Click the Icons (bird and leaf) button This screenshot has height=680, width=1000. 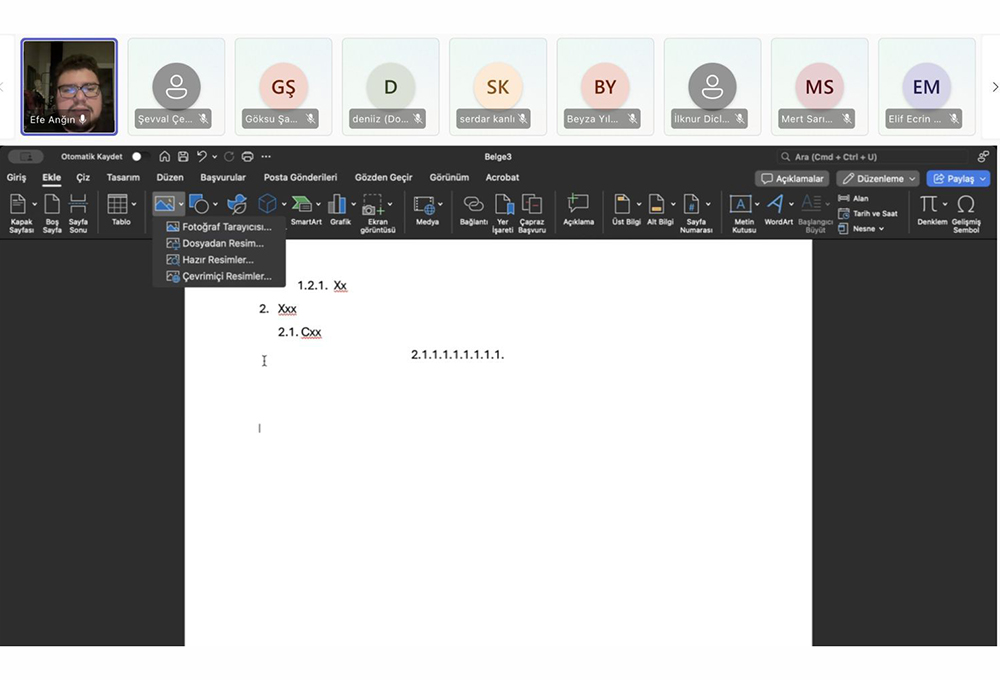coord(237,204)
